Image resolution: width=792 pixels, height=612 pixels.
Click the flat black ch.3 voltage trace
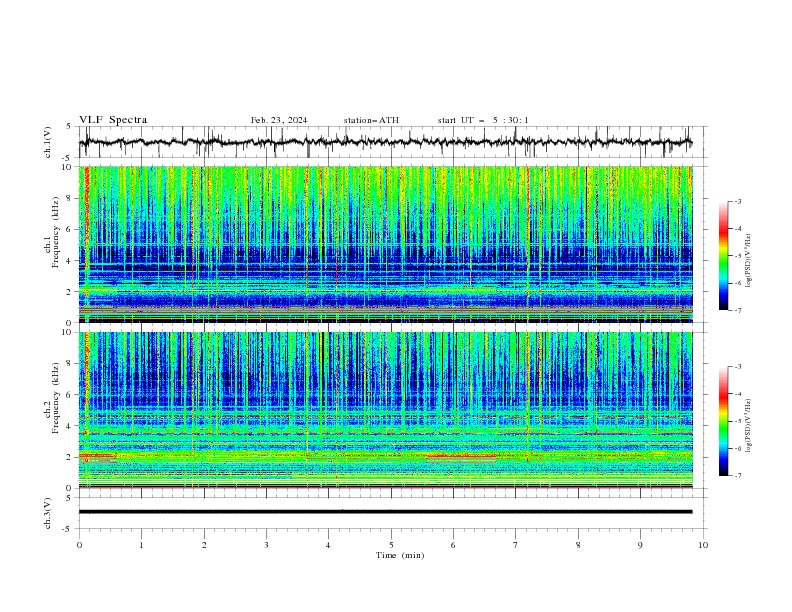(386, 512)
